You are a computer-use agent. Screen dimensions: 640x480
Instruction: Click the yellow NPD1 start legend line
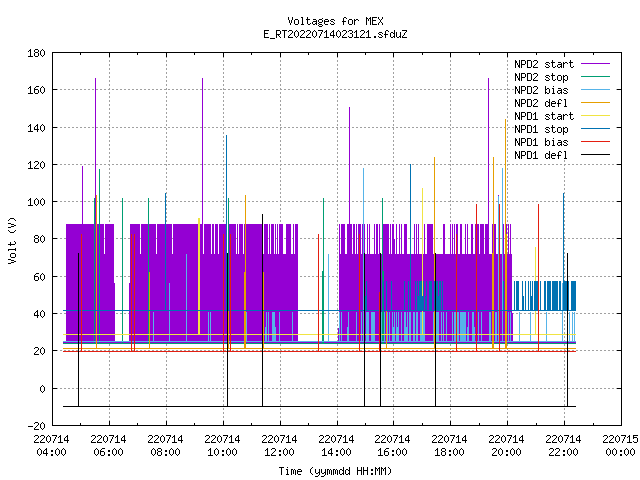(x=595, y=116)
